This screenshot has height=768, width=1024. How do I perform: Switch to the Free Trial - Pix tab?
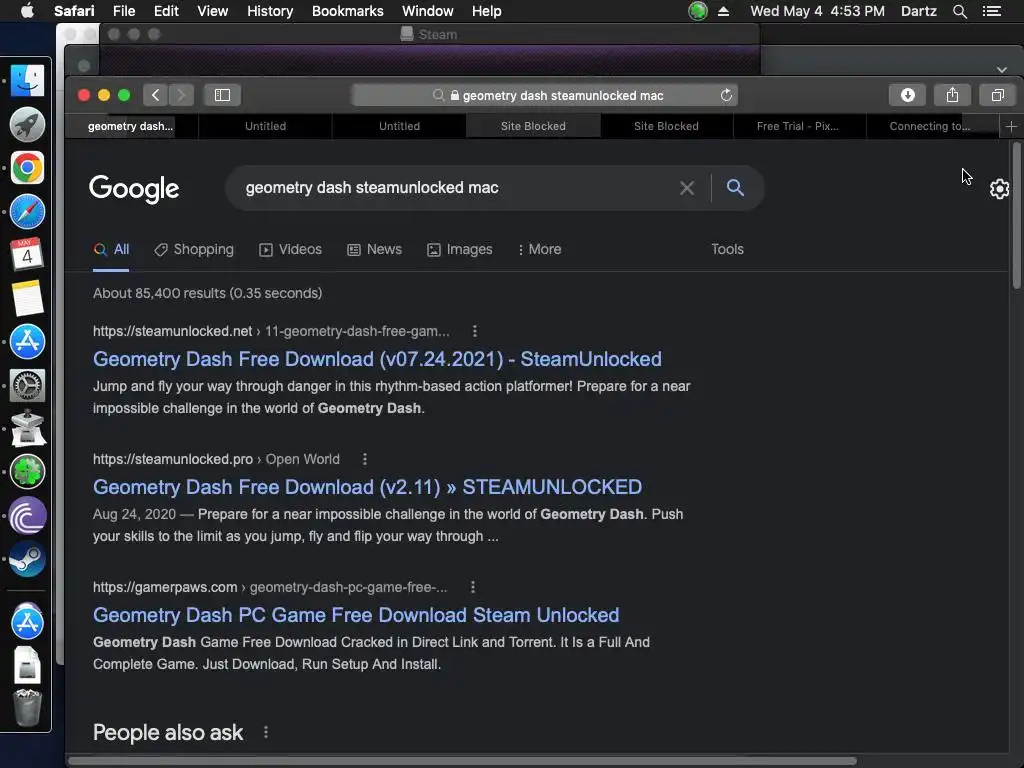(x=797, y=126)
